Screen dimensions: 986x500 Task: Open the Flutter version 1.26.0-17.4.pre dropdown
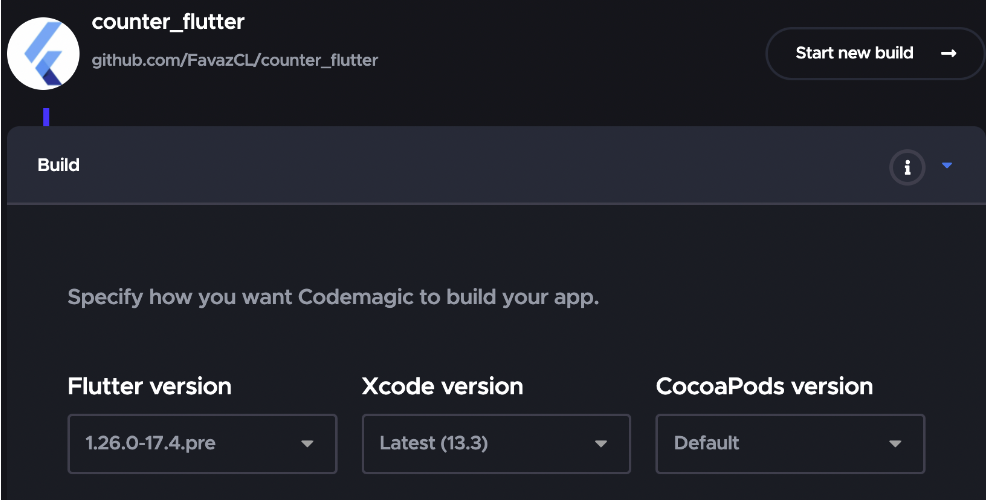tap(202, 443)
